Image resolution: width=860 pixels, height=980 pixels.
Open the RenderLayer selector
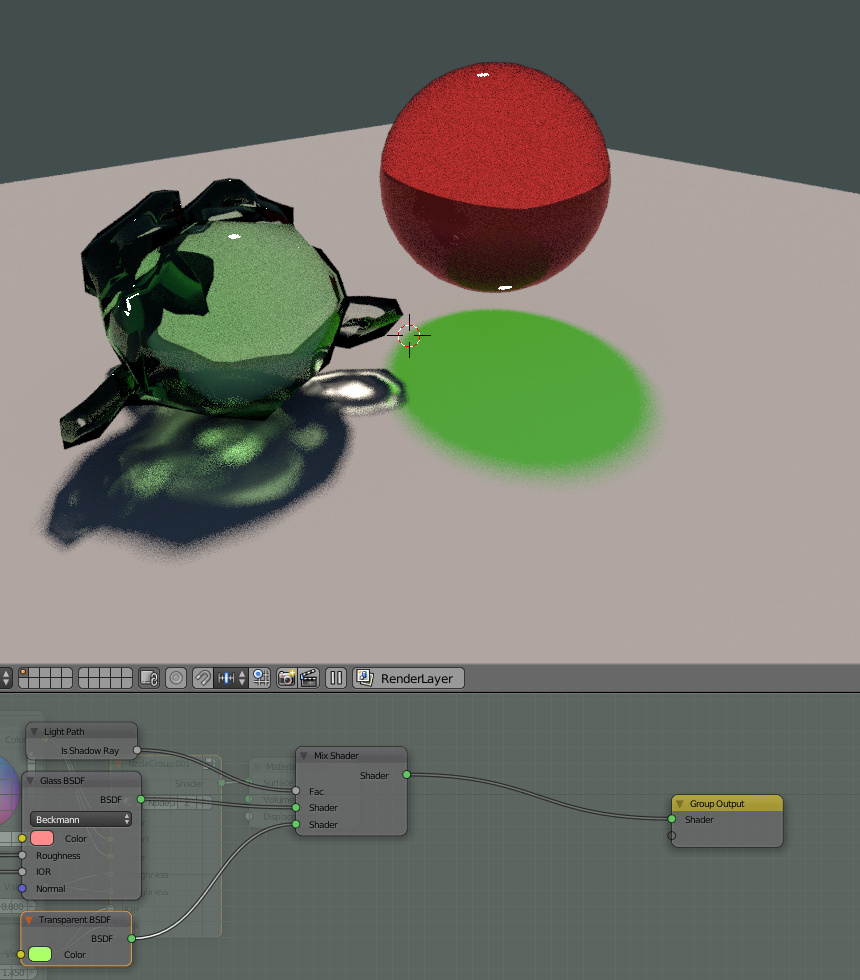(409, 678)
